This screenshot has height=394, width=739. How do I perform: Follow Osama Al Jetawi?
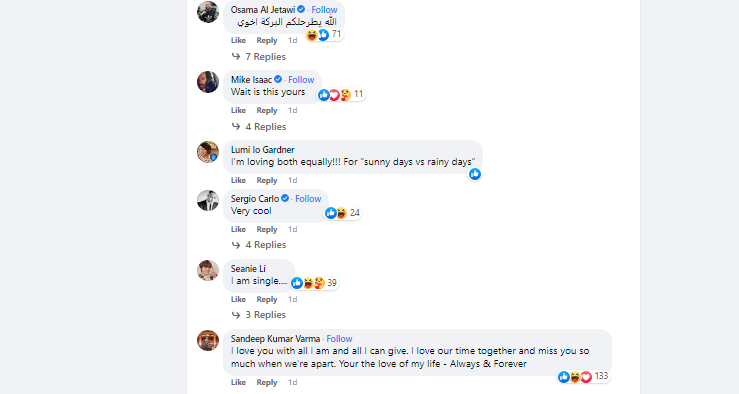click(x=324, y=10)
